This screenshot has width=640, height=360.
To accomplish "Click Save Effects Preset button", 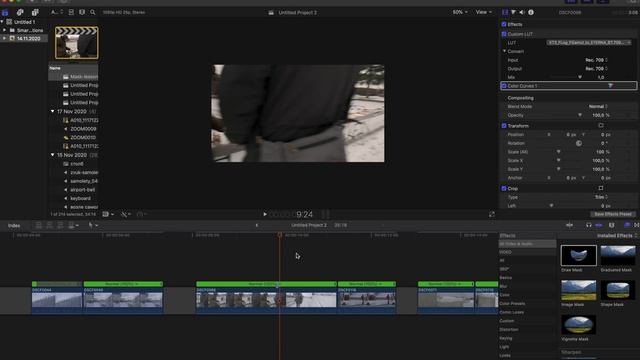I will click(613, 214).
